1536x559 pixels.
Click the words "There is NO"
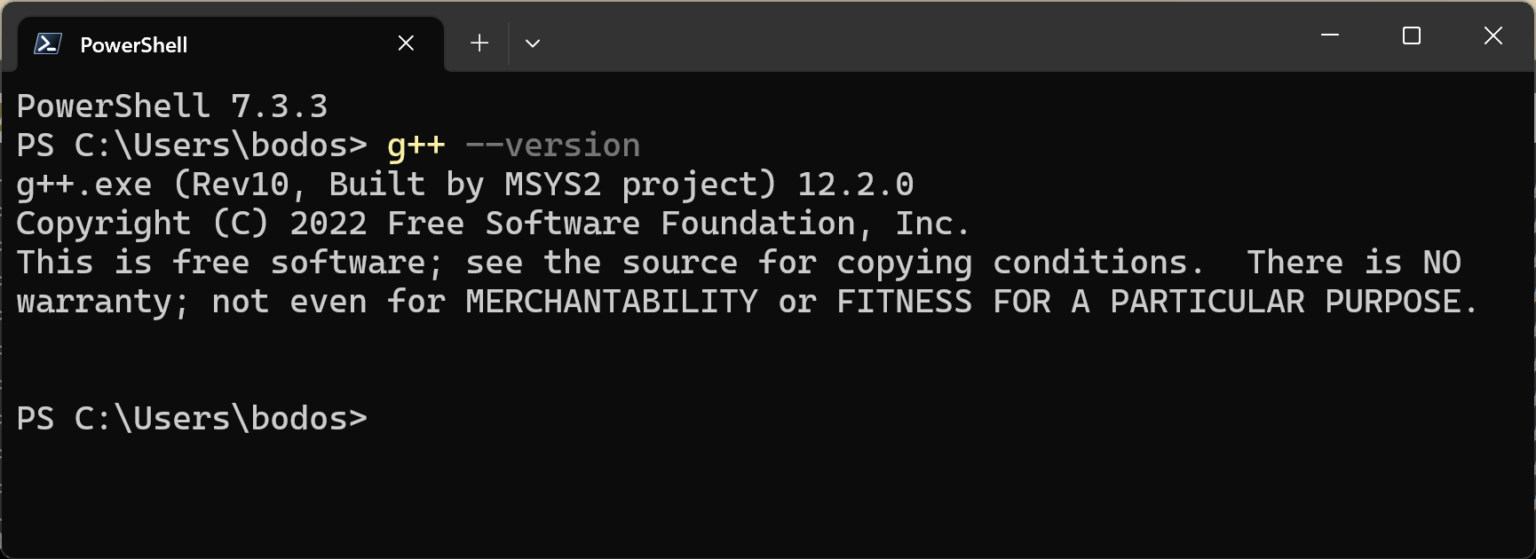coord(1353,263)
